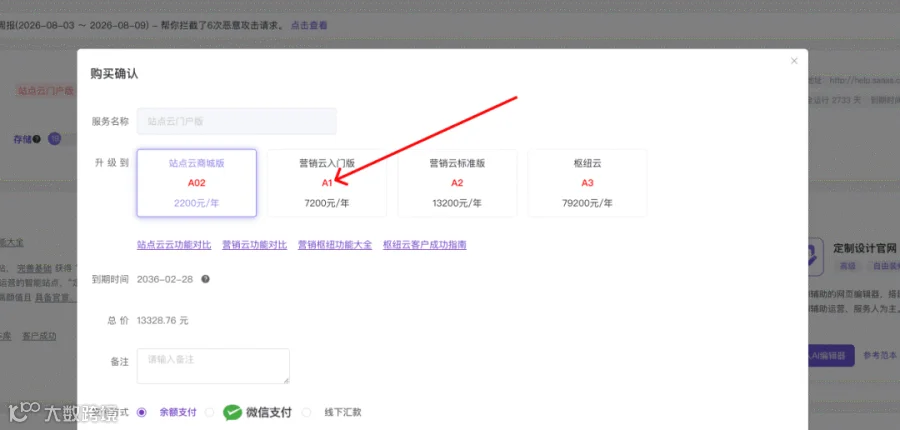The width and height of the screenshot is (900, 430).
Task: Open 营销枢纽功能大全 link
Action: 335,245
